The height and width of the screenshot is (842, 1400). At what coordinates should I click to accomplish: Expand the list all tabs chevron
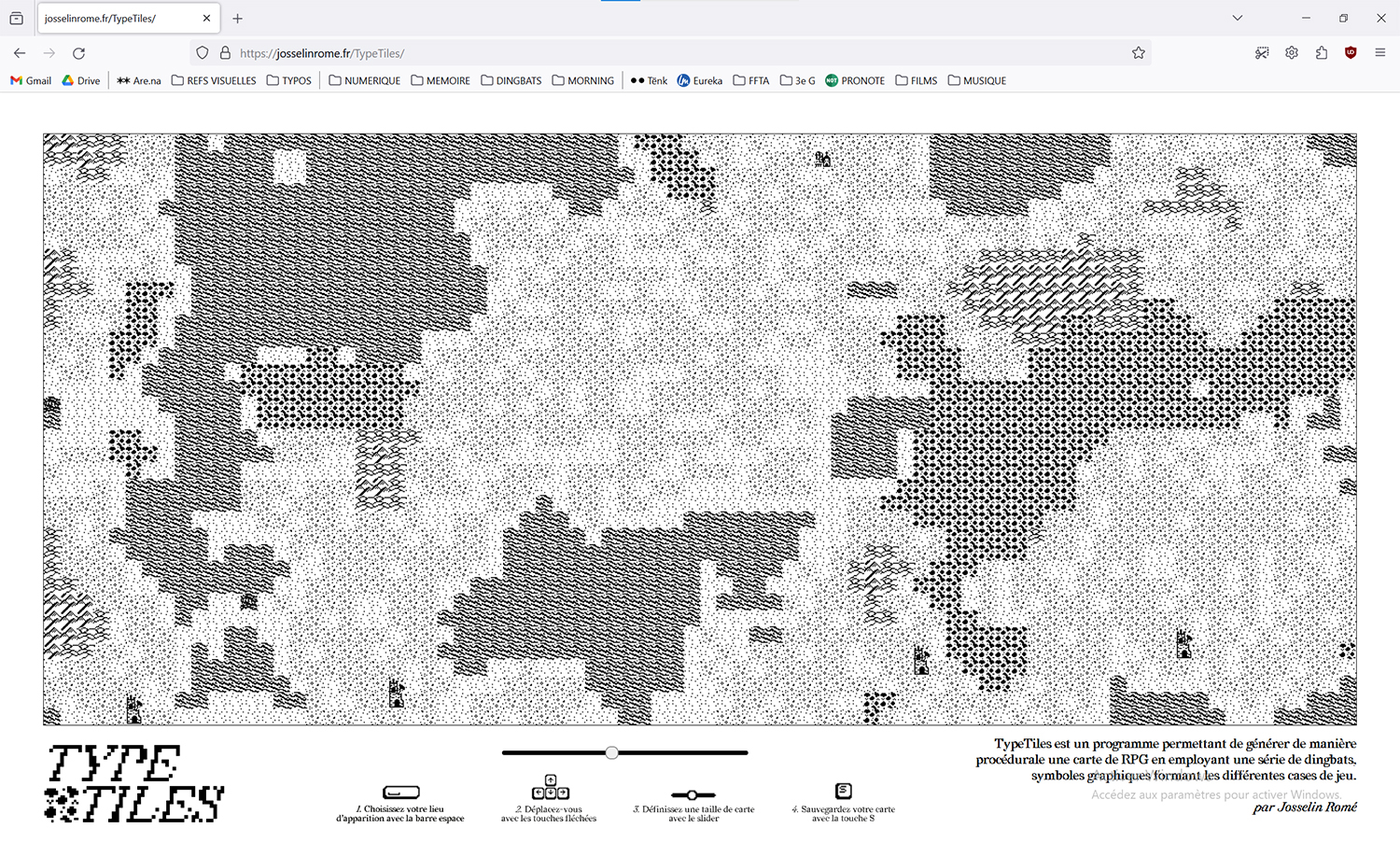pyautogui.click(x=1237, y=18)
